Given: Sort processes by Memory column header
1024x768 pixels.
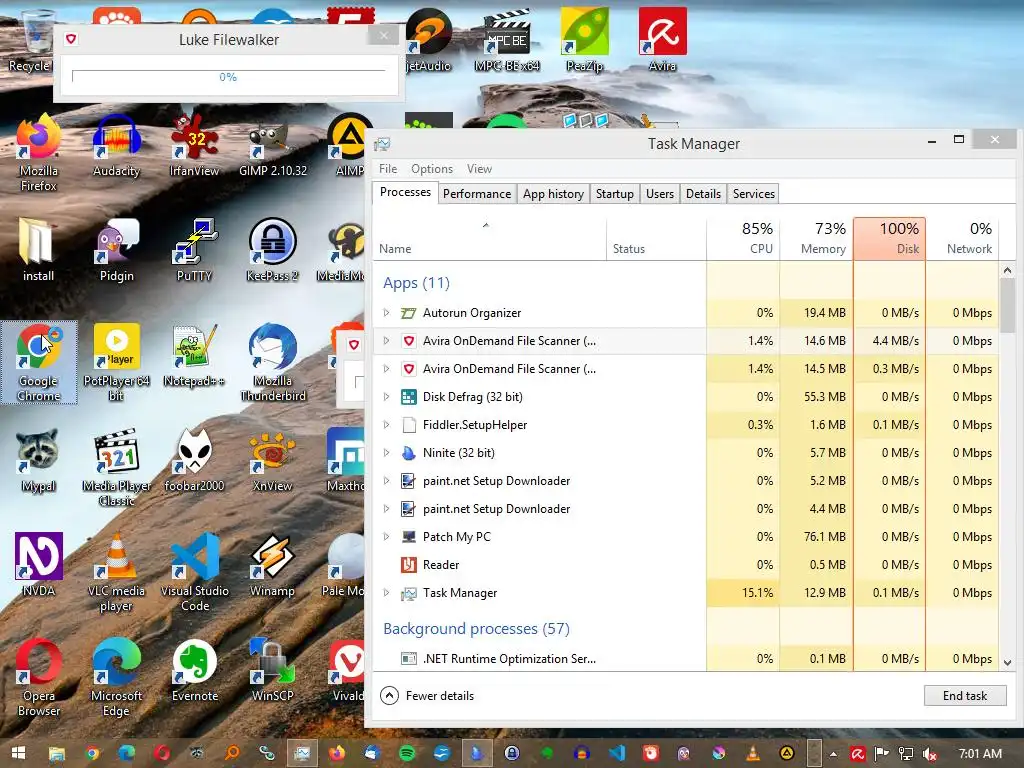Looking at the screenshot, I should point(816,238).
